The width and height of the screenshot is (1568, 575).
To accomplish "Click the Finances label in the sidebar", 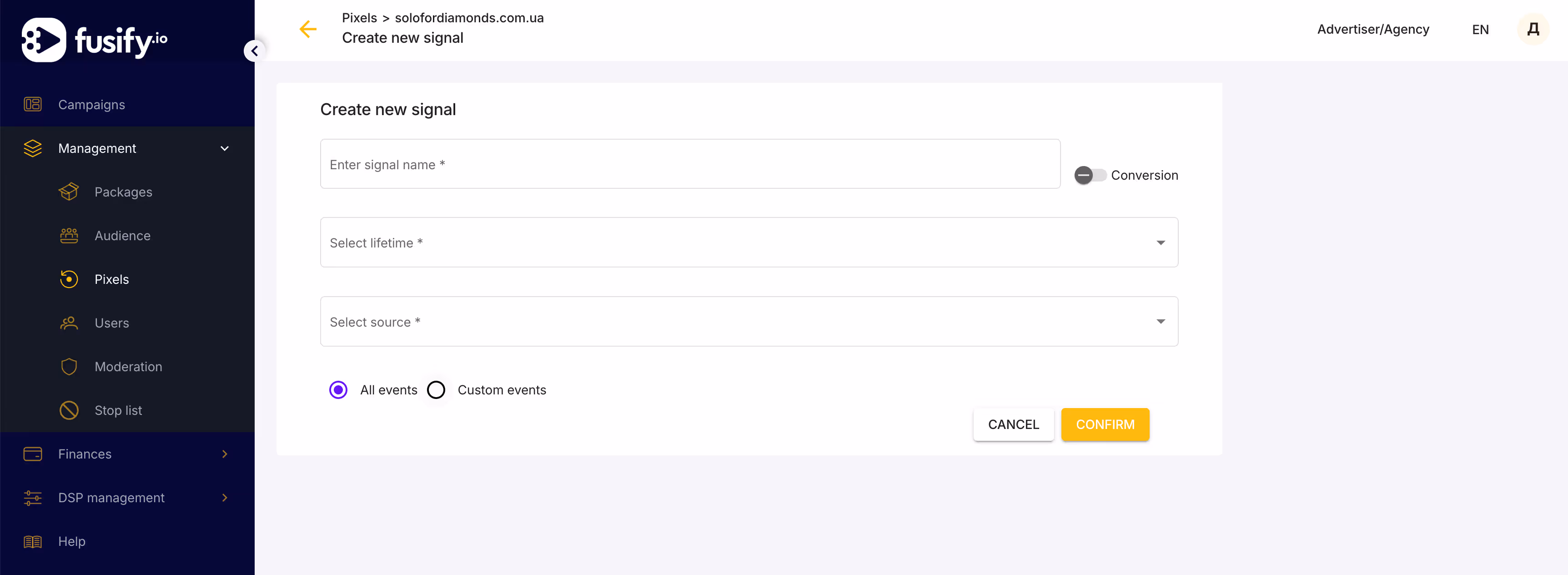I will (85, 454).
